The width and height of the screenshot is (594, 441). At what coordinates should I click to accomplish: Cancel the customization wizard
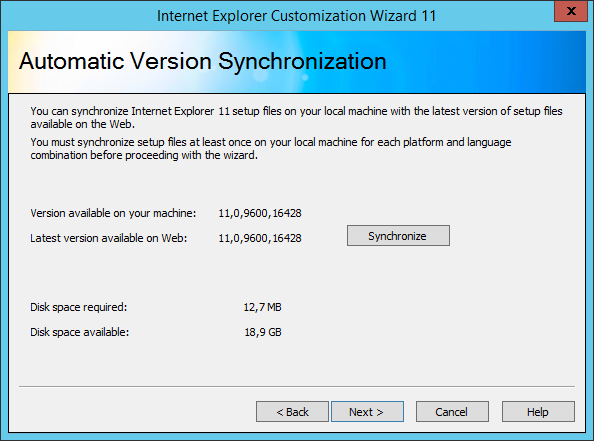point(452,411)
